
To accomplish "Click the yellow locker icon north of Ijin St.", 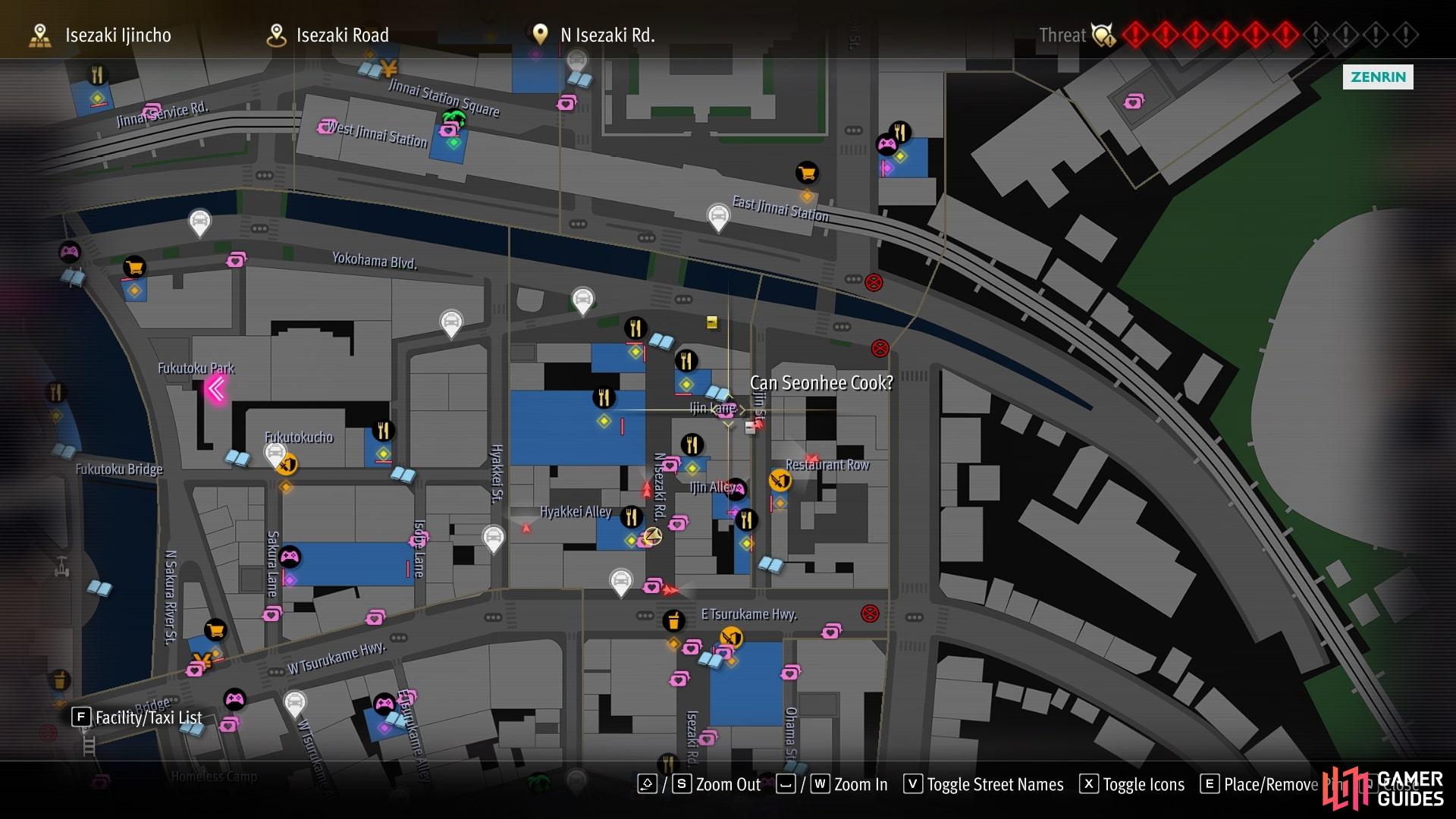I will 712,322.
